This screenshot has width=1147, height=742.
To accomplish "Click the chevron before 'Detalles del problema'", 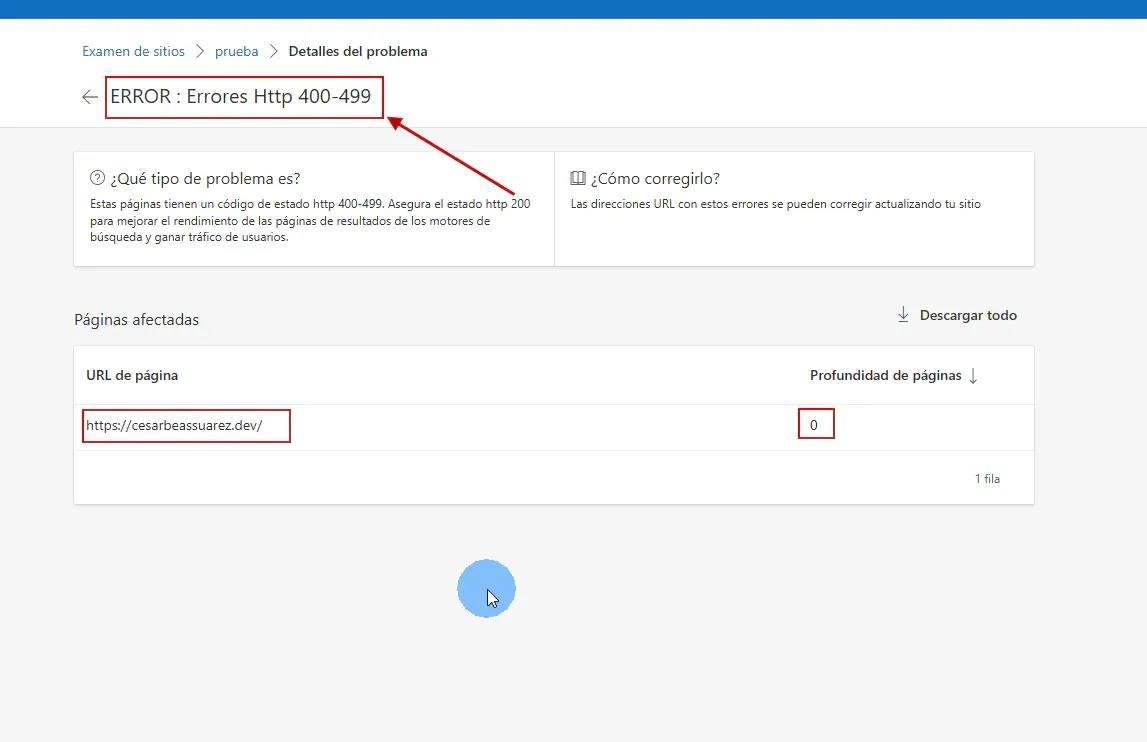I will 273,51.
